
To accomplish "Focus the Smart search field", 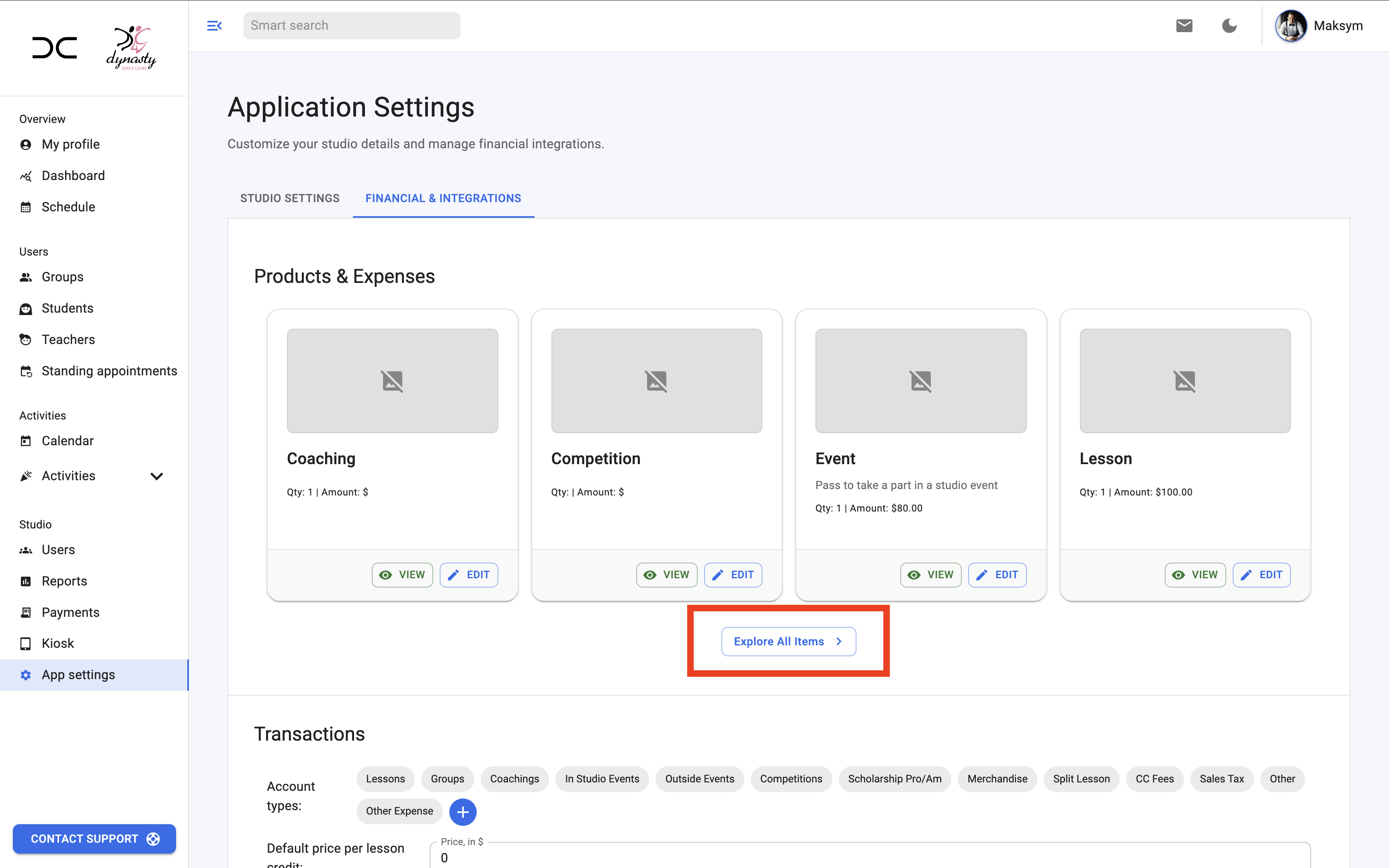I will 352,26.
